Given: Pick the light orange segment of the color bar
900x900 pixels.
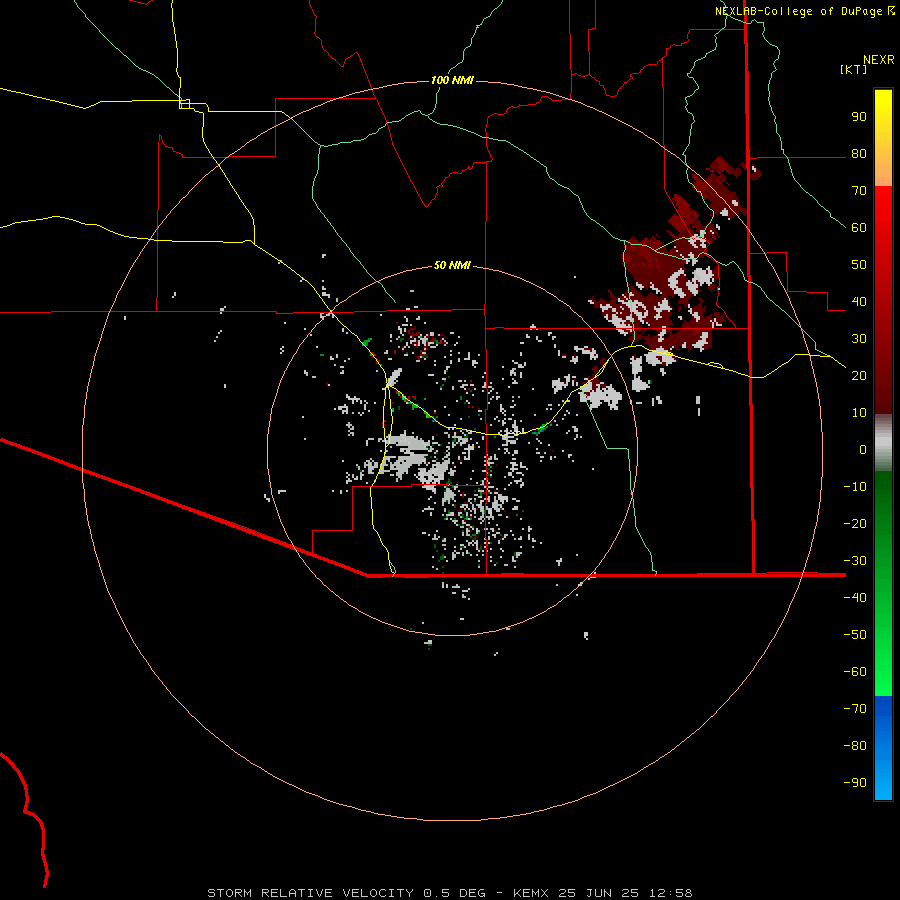Looking at the screenshot, I should point(883,169).
